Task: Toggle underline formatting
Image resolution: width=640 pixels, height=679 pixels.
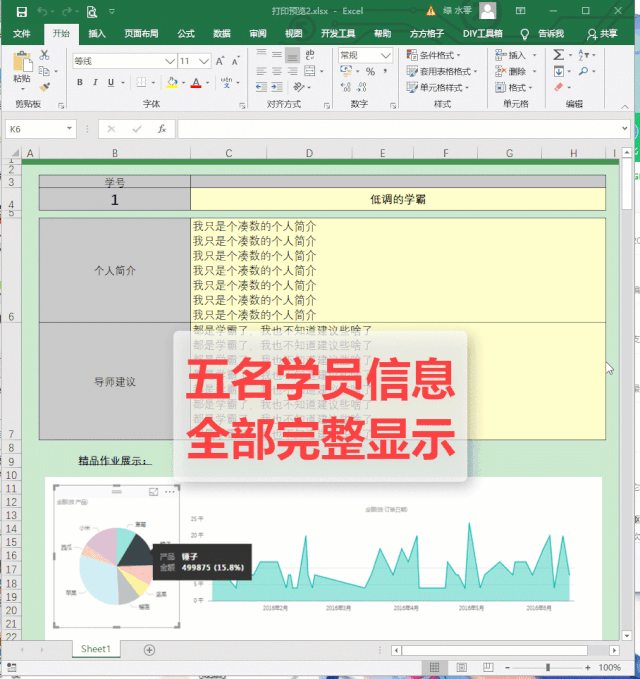Action: click(x=111, y=82)
